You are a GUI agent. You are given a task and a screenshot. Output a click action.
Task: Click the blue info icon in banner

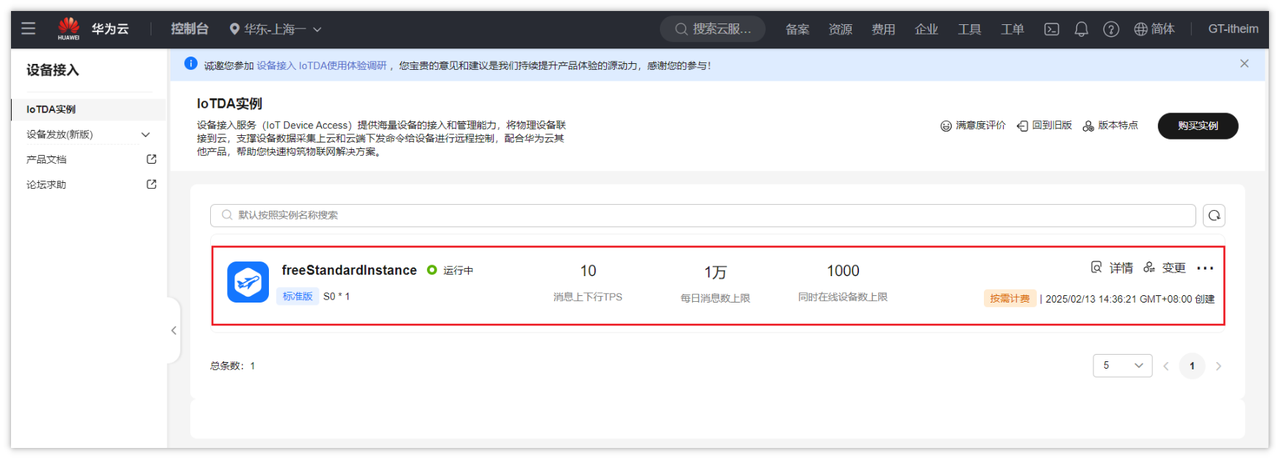pos(191,63)
